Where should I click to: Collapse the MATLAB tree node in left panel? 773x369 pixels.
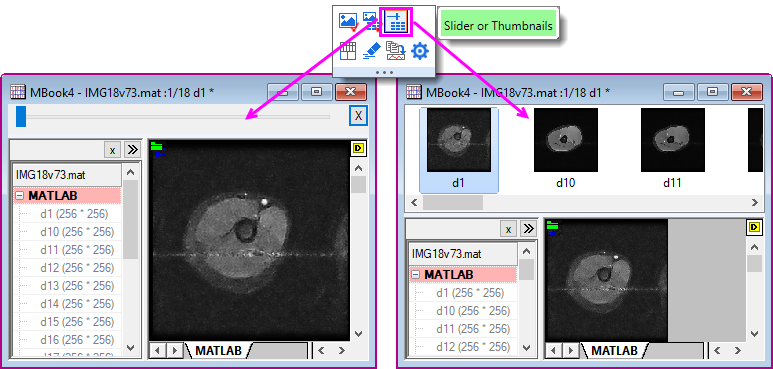19,196
